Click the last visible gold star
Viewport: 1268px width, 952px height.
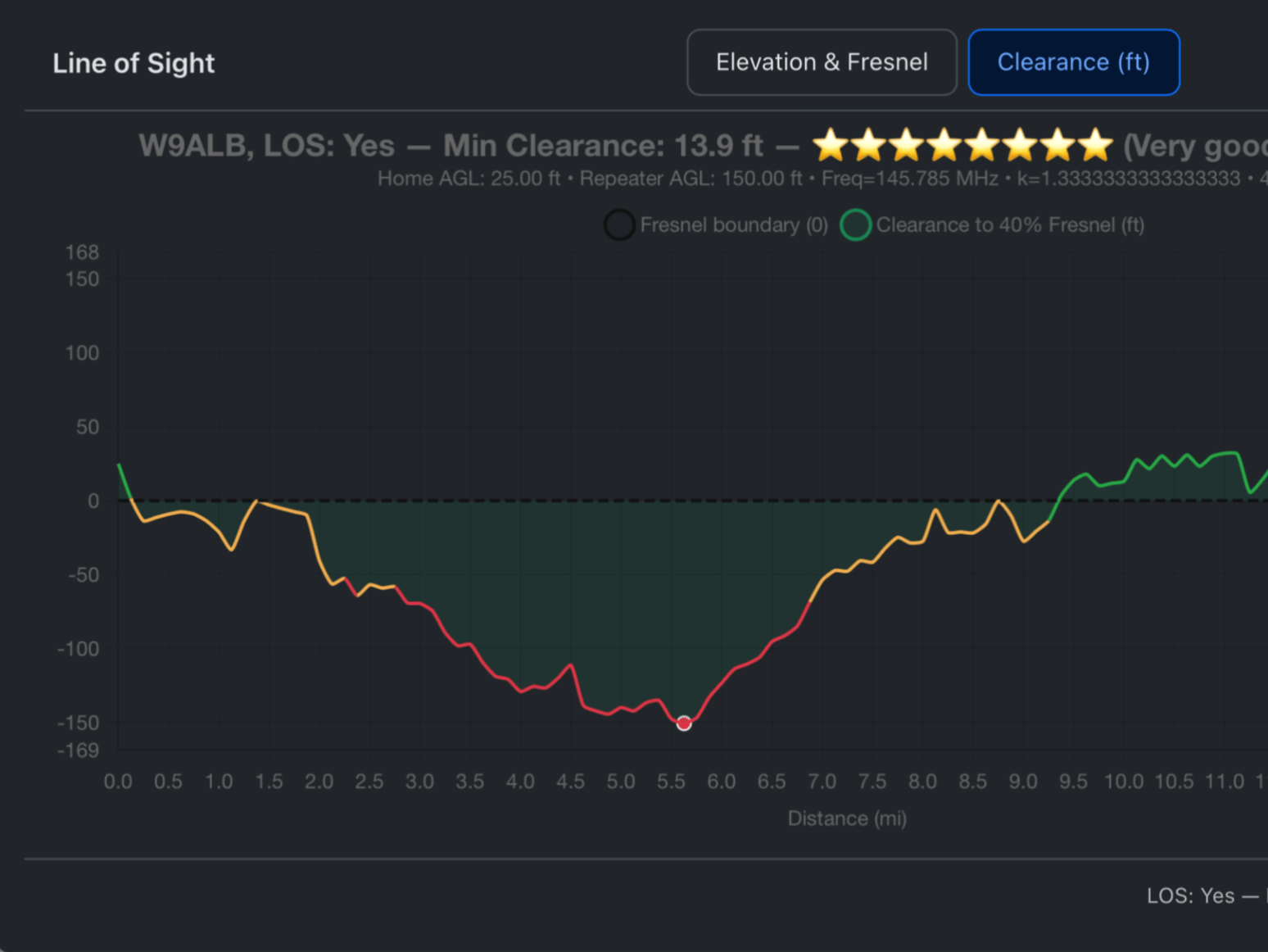[1094, 145]
